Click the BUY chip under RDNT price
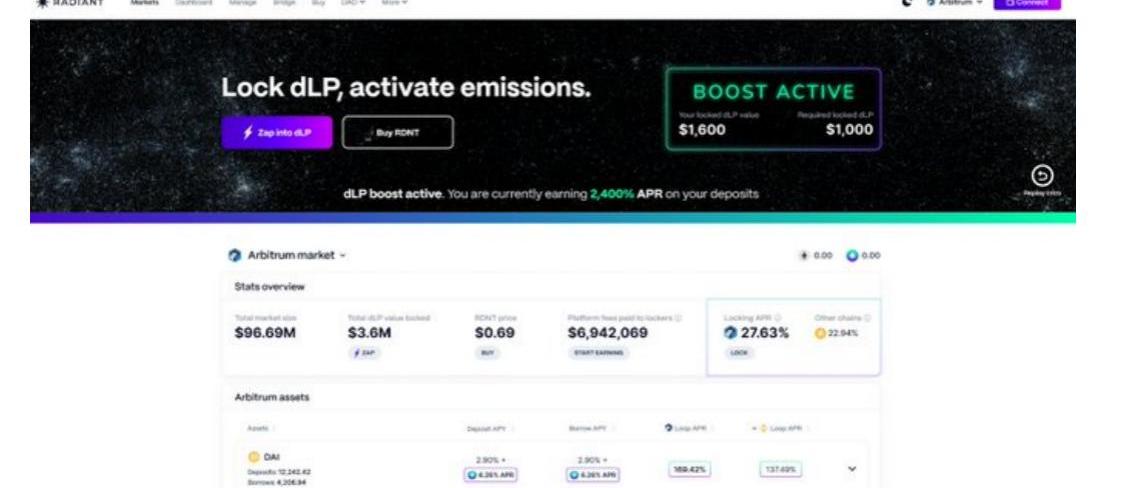 coord(489,353)
